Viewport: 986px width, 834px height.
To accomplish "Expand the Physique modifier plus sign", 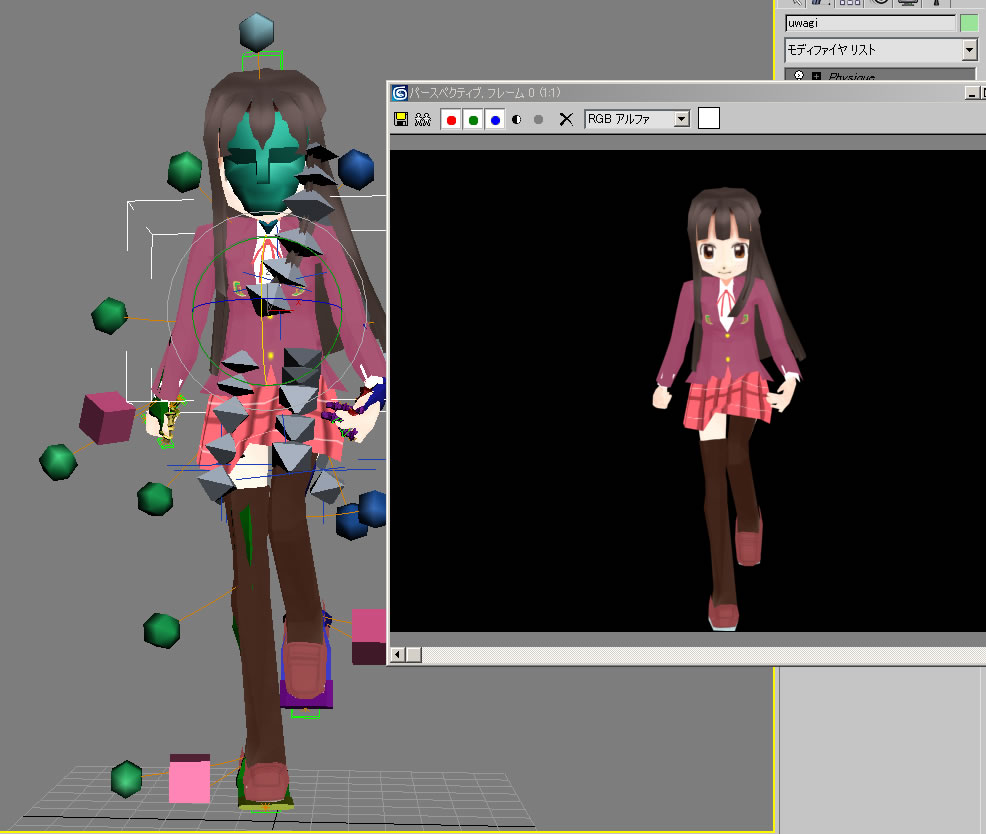I will click(816, 76).
